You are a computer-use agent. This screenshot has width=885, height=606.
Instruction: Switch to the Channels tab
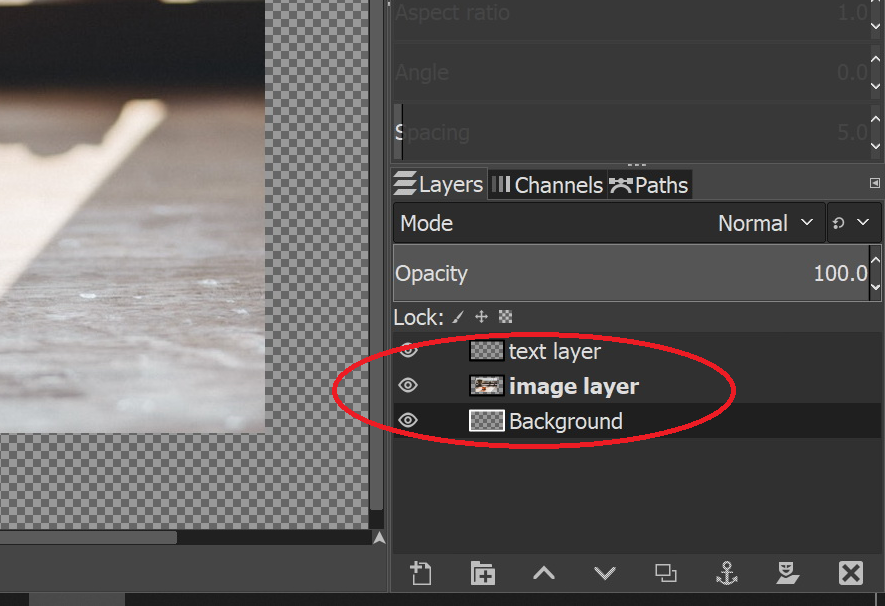pos(547,185)
